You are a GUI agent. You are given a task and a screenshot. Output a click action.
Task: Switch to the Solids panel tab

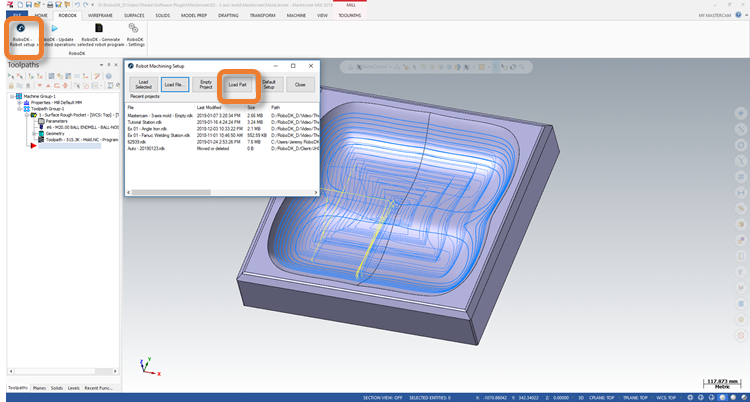[56, 387]
